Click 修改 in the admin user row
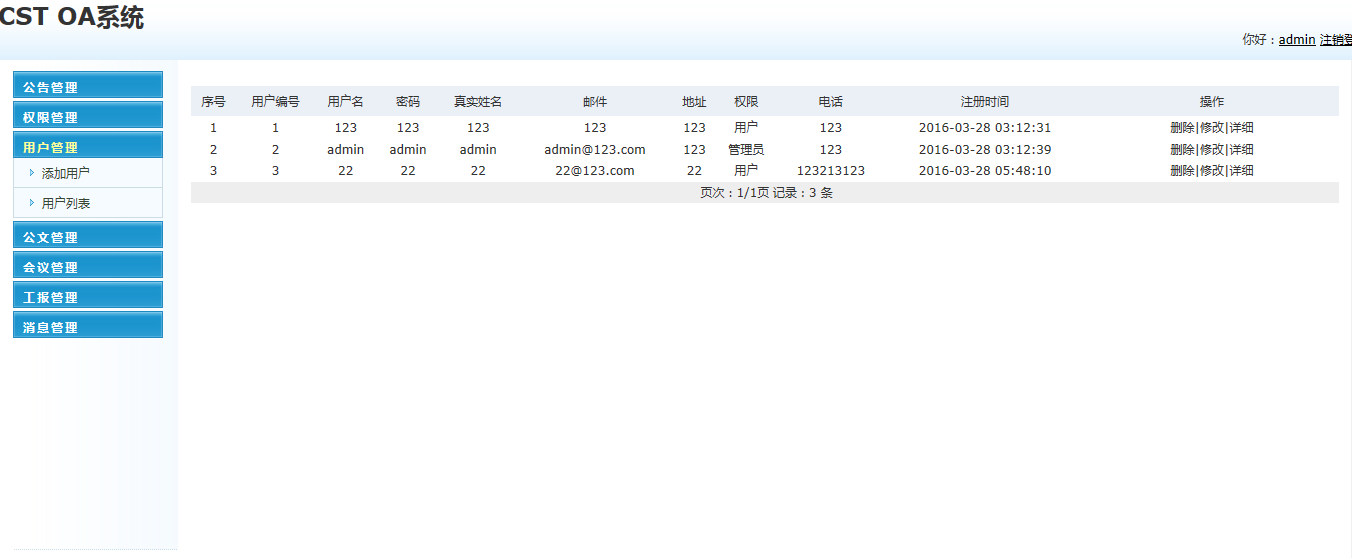The width and height of the screenshot is (1352, 558). 1211,150
